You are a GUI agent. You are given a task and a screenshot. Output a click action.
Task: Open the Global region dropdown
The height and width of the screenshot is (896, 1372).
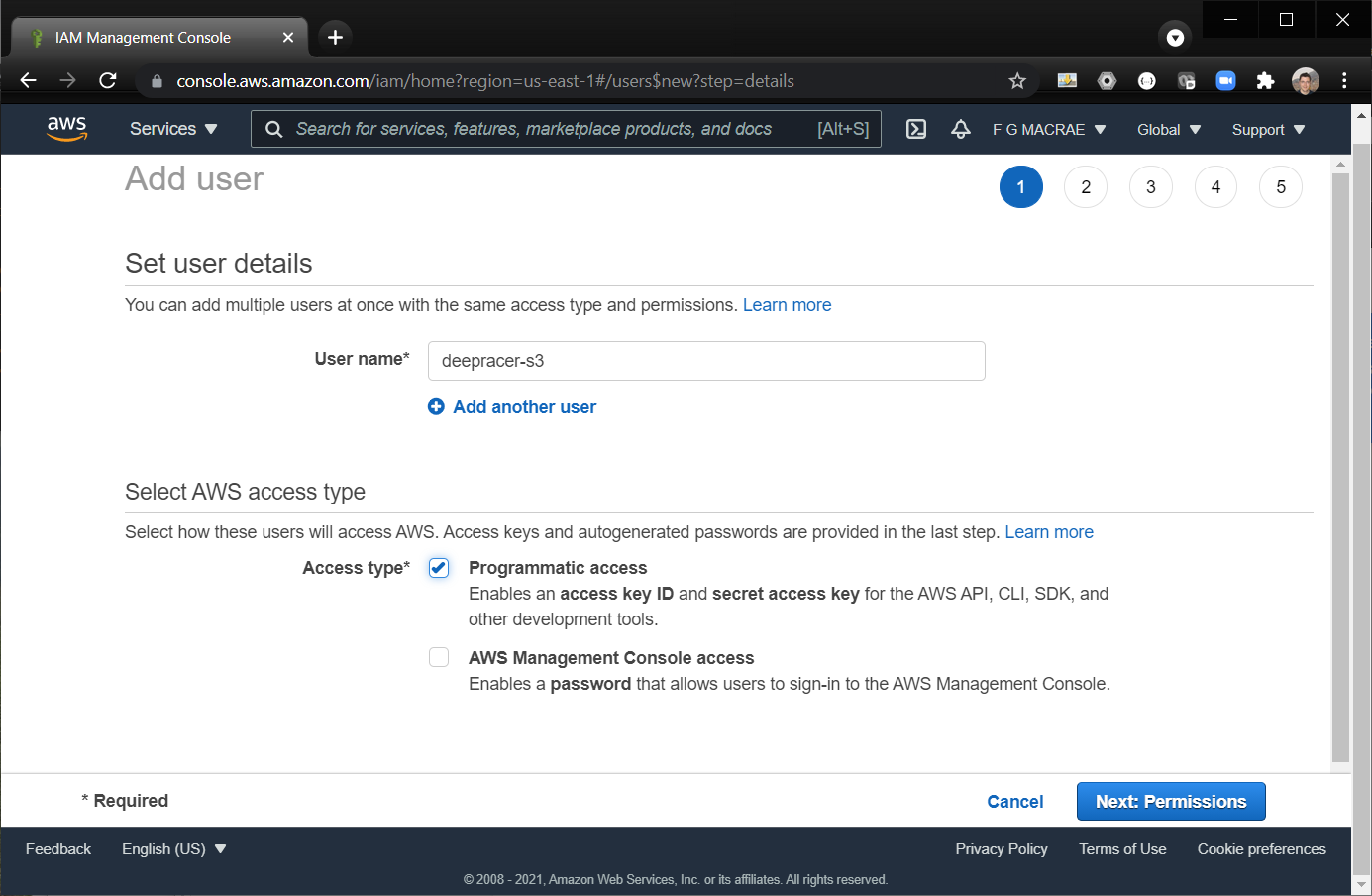click(x=1169, y=130)
